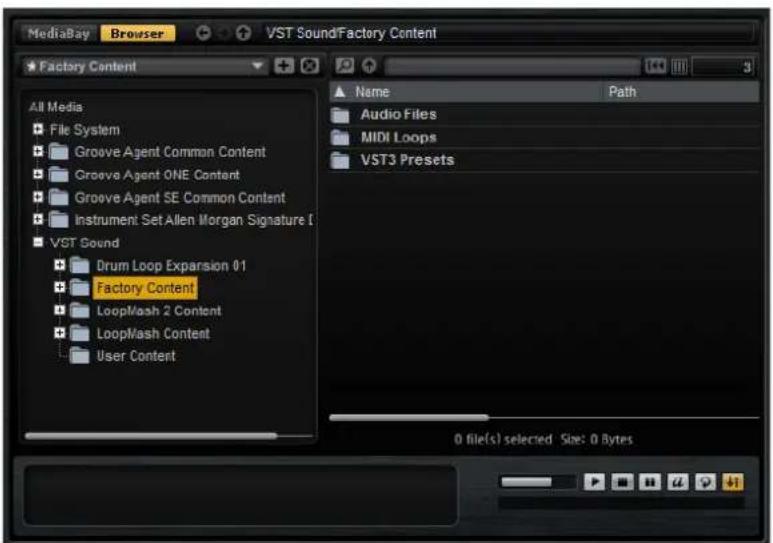Image resolution: width=773 pixels, height=543 pixels.
Task: Click the tree panel horizontal scrollbar
Action: pos(151,436)
